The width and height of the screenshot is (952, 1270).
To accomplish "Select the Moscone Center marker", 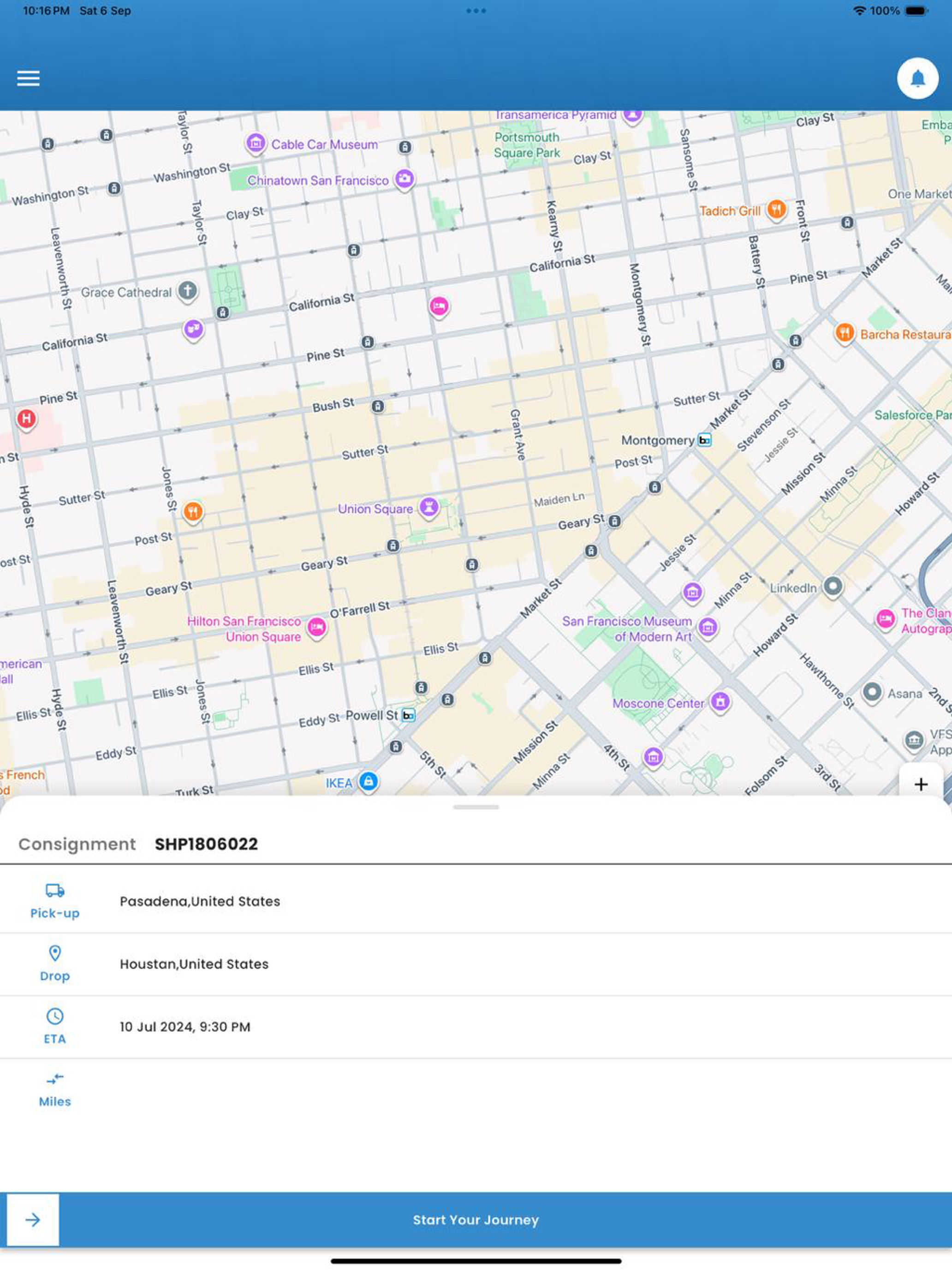I will (x=720, y=701).
